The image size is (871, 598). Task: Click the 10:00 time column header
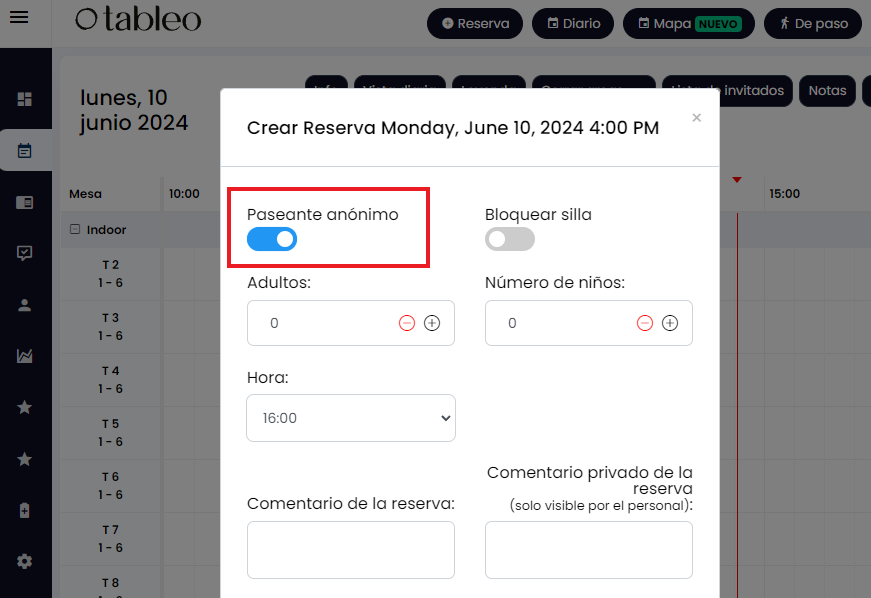(184, 194)
